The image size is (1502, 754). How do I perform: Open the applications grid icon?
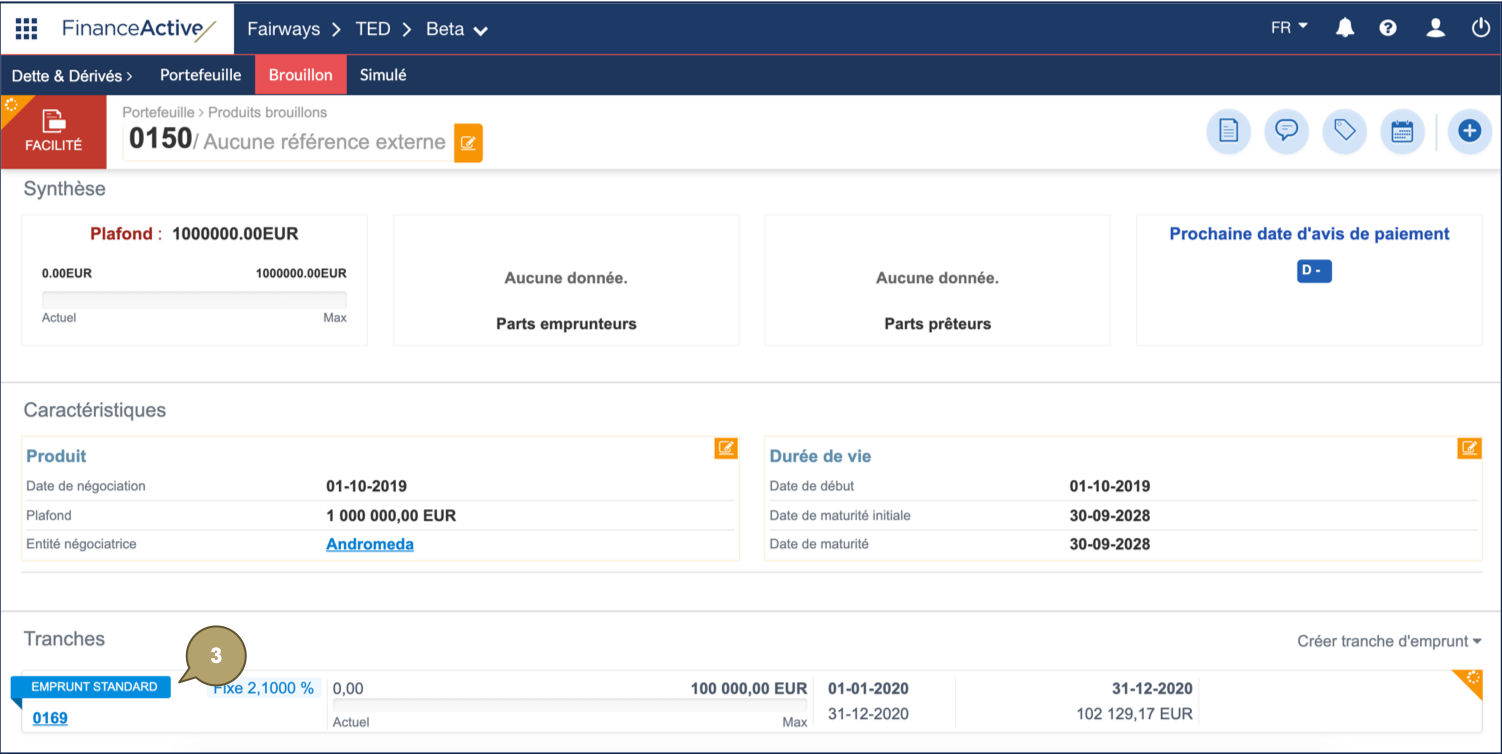(26, 28)
